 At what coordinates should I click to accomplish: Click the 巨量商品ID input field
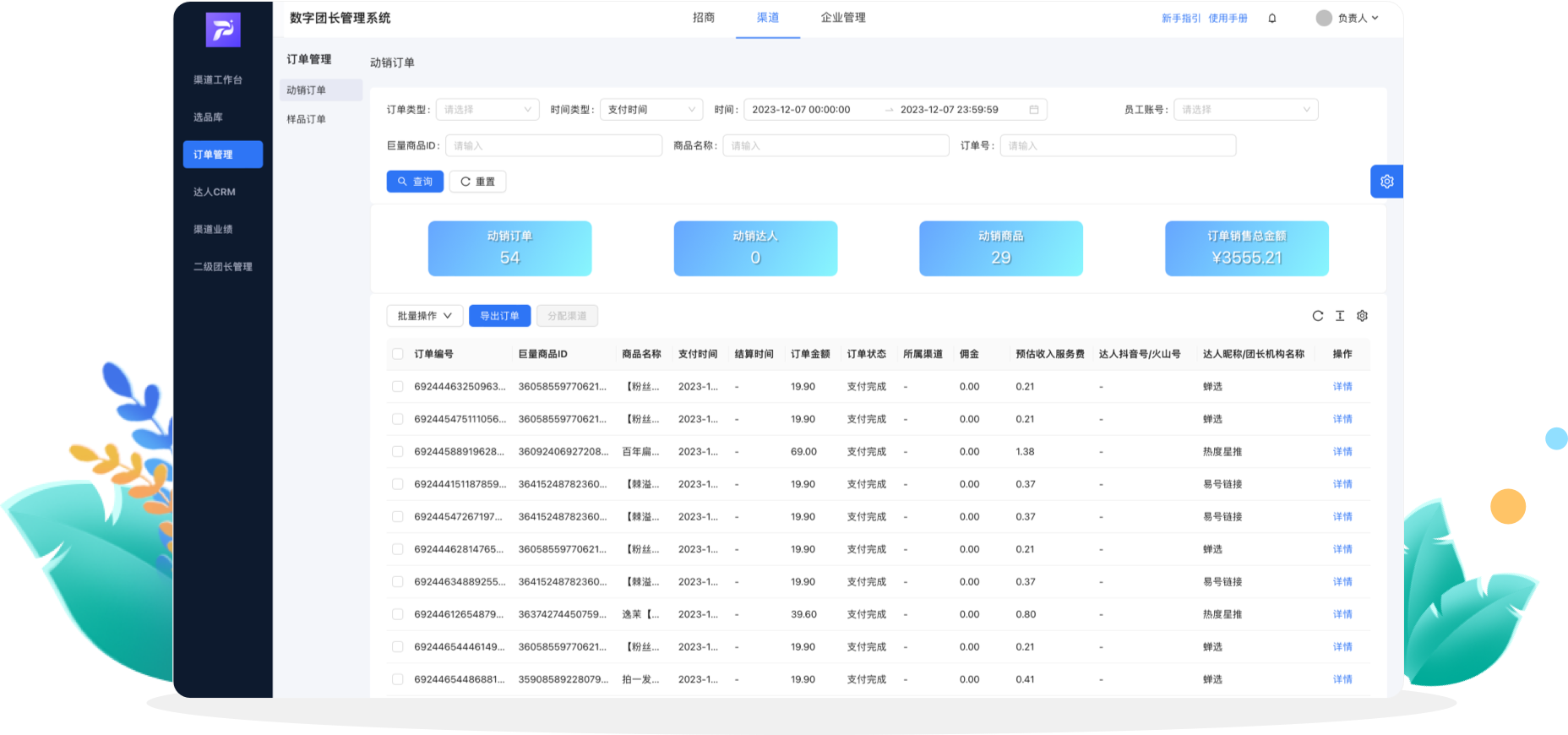(x=553, y=146)
